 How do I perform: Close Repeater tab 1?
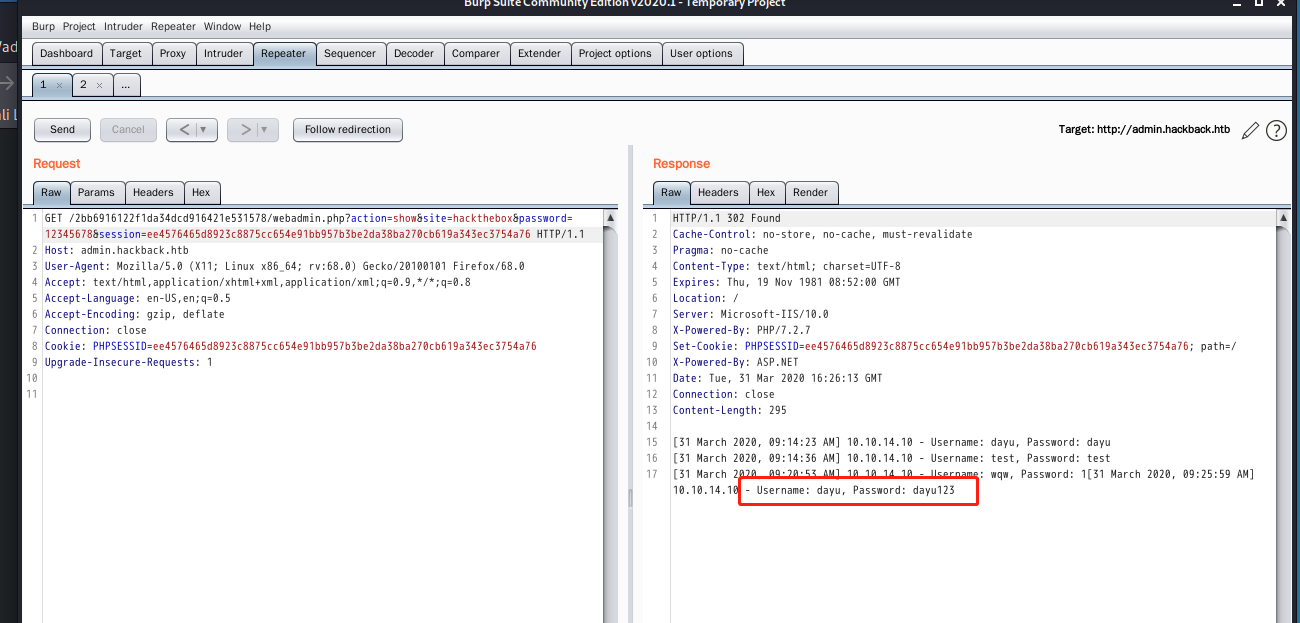click(59, 86)
